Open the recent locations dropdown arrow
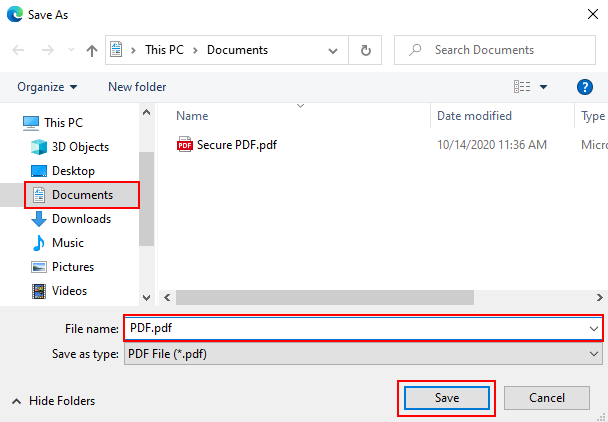The image size is (608, 422). 71,50
